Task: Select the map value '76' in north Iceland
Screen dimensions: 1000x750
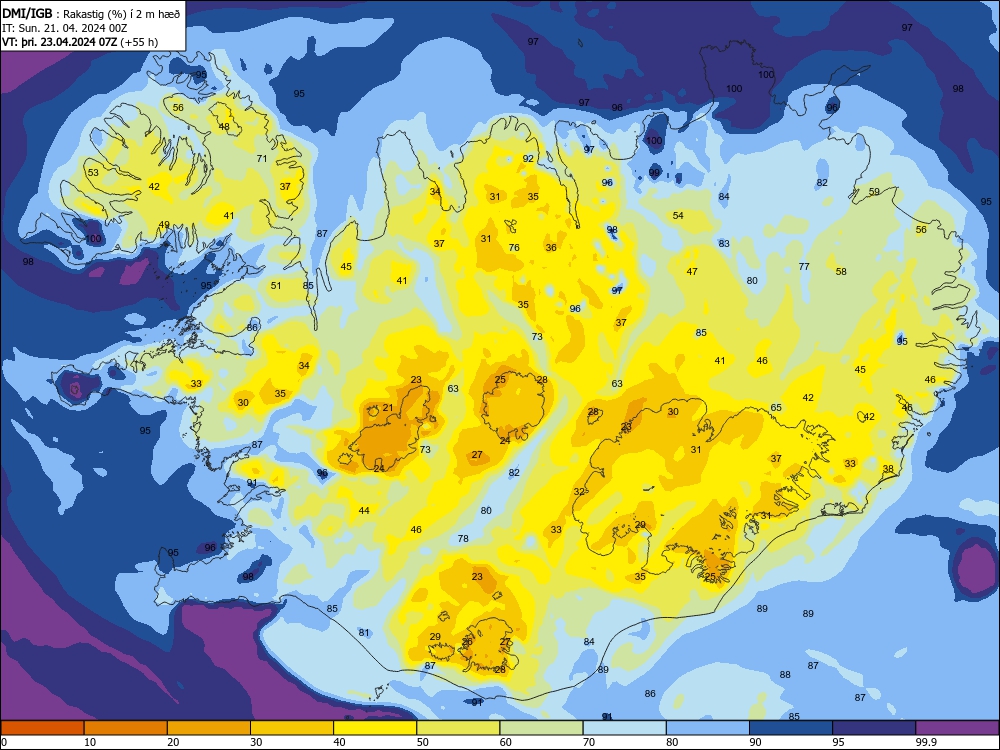Action: point(514,247)
